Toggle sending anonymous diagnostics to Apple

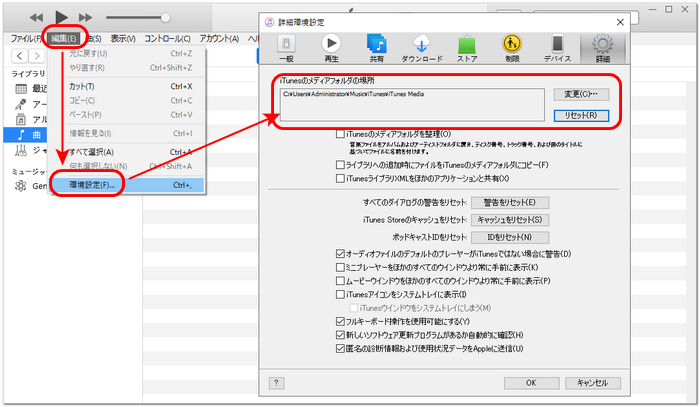click(340, 349)
